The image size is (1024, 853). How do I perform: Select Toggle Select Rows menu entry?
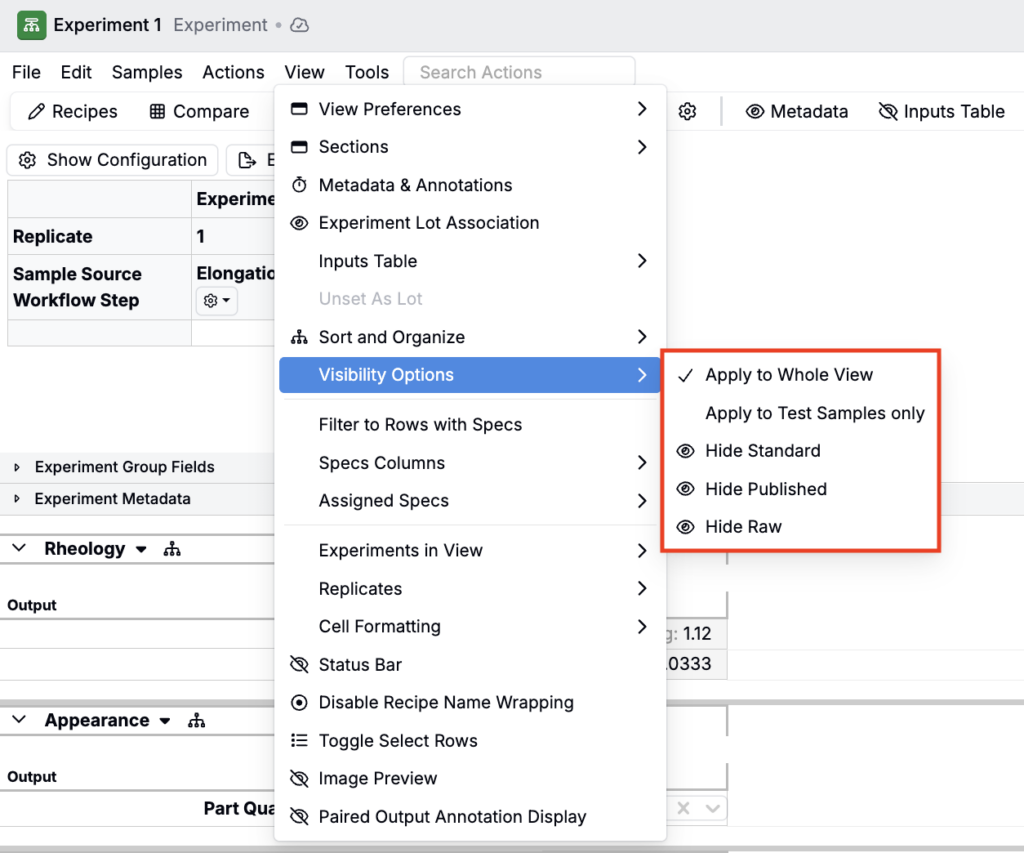tap(398, 741)
